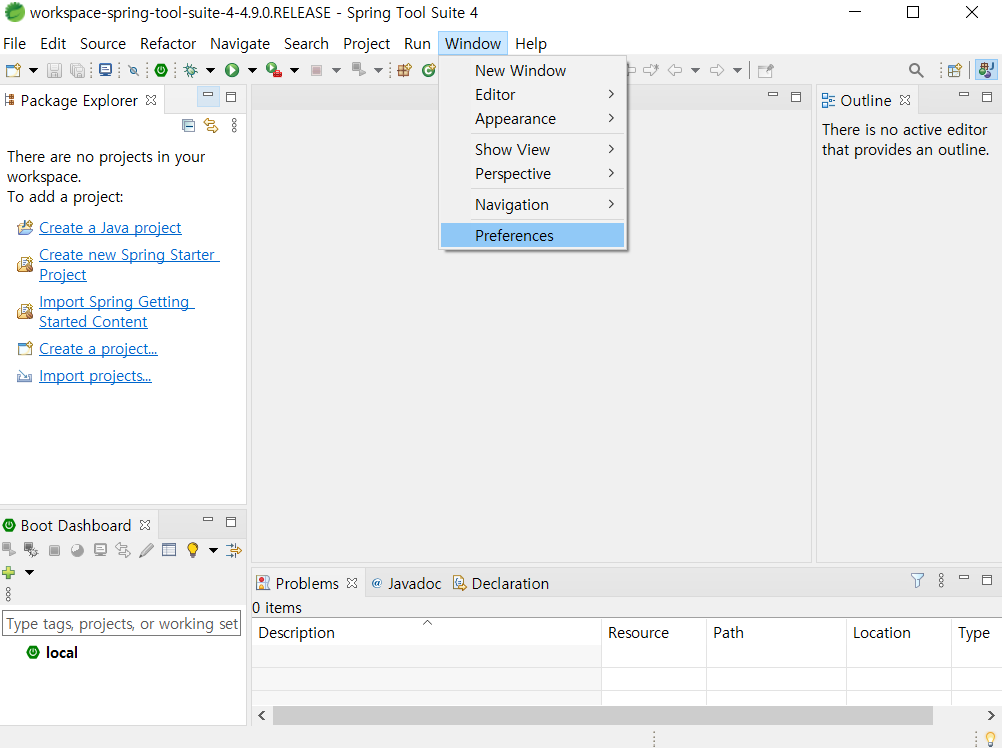This screenshot has width=1002, height=748.
Task: Expand the Perspective submenu
Action: 532,174
